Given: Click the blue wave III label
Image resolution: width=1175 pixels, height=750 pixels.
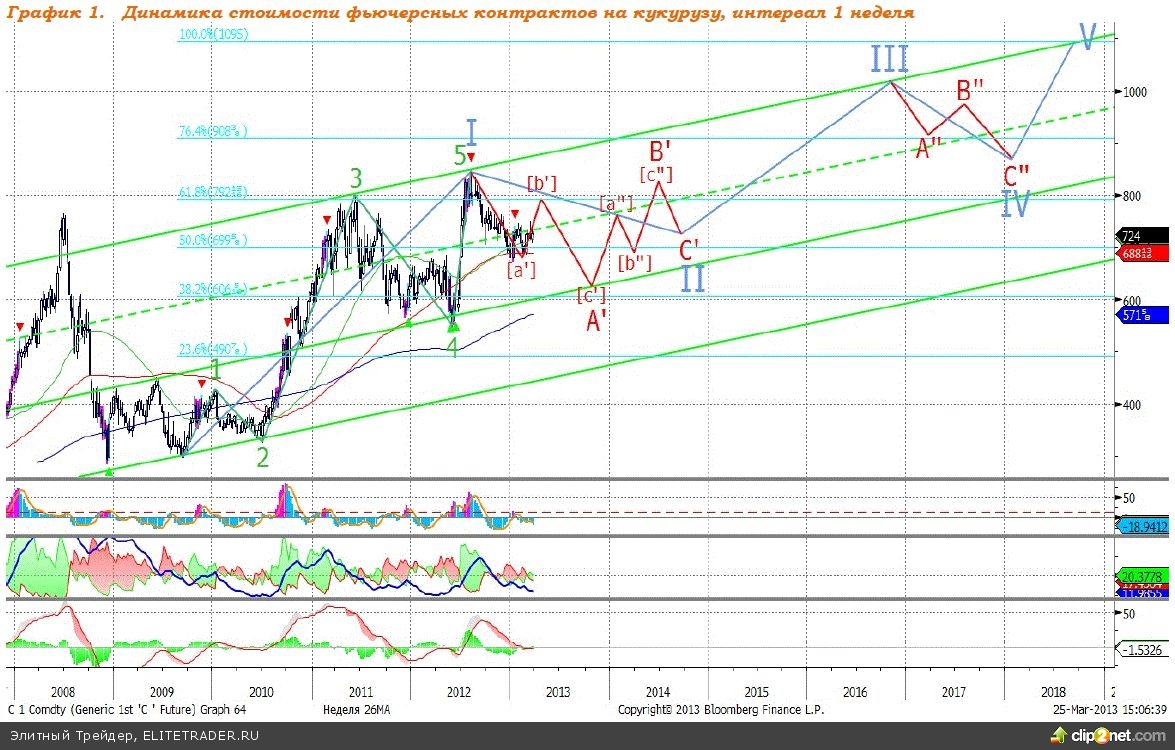Looking at the screenshot, I should coord(889,60).
